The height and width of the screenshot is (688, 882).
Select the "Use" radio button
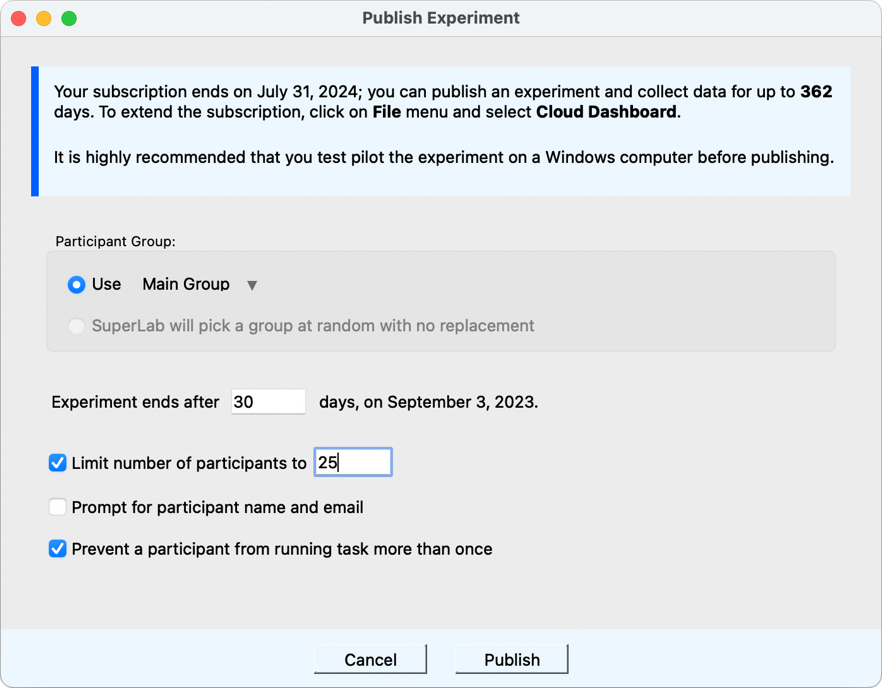pos(76,285)
